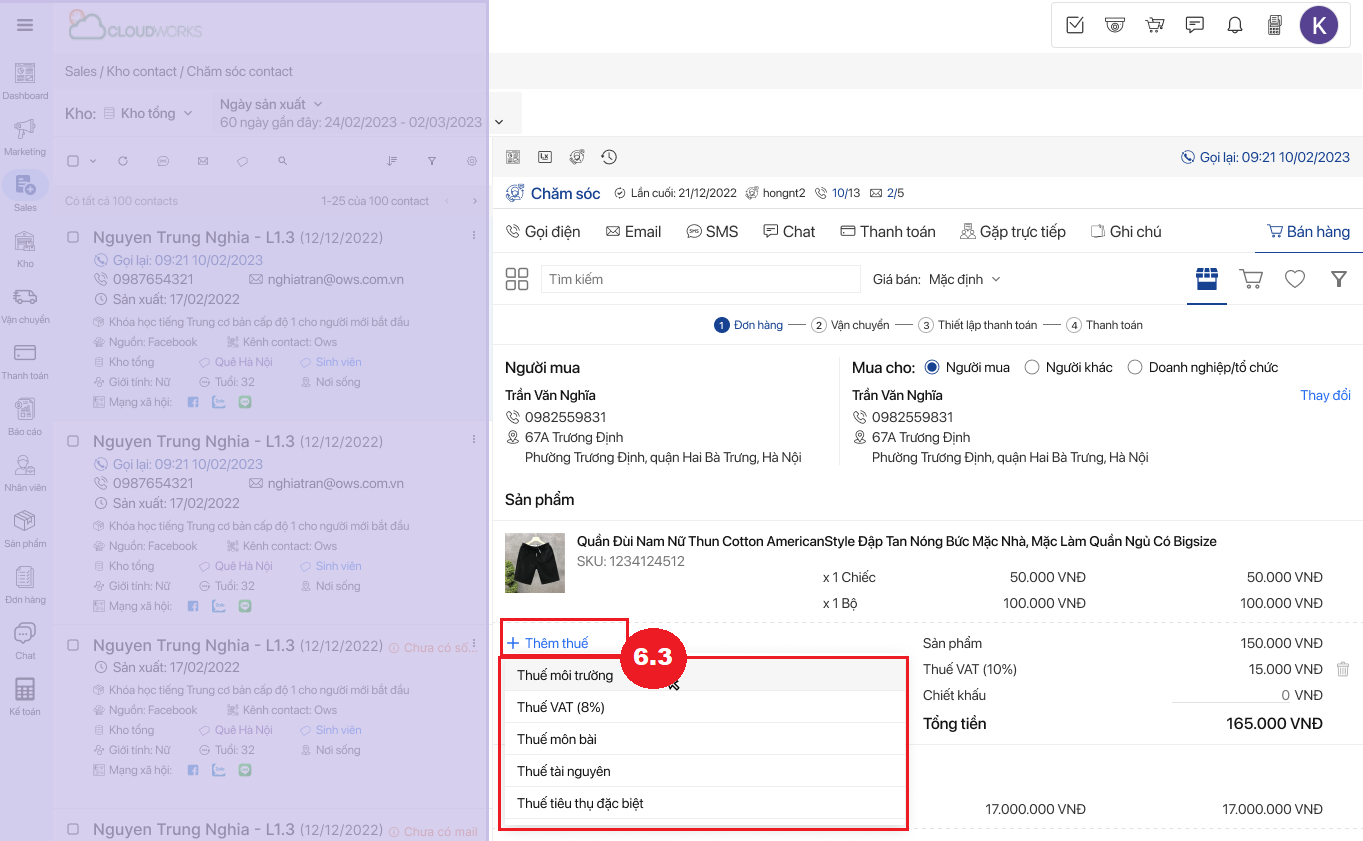Open the product filter funnel icon
Image resolution: width=1363 pixels, height=841 pixels.
(1339, 279)
